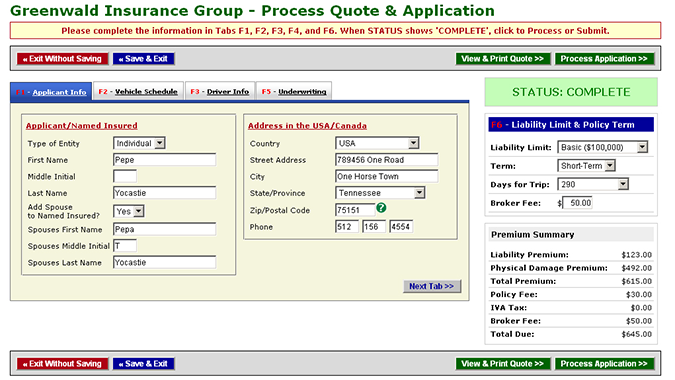Open the State/Province dropdown showing Tennessee
Screen dimensions: 675x380
pyautogui.click(x=380, y=193)
